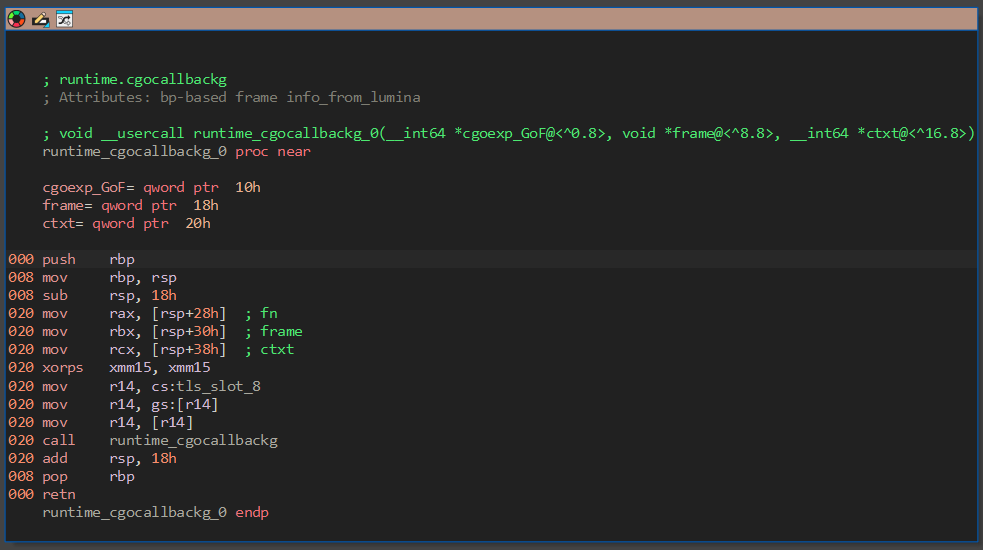
Task: Click the add rsp, 18h instruction
Action: point(109,458)
